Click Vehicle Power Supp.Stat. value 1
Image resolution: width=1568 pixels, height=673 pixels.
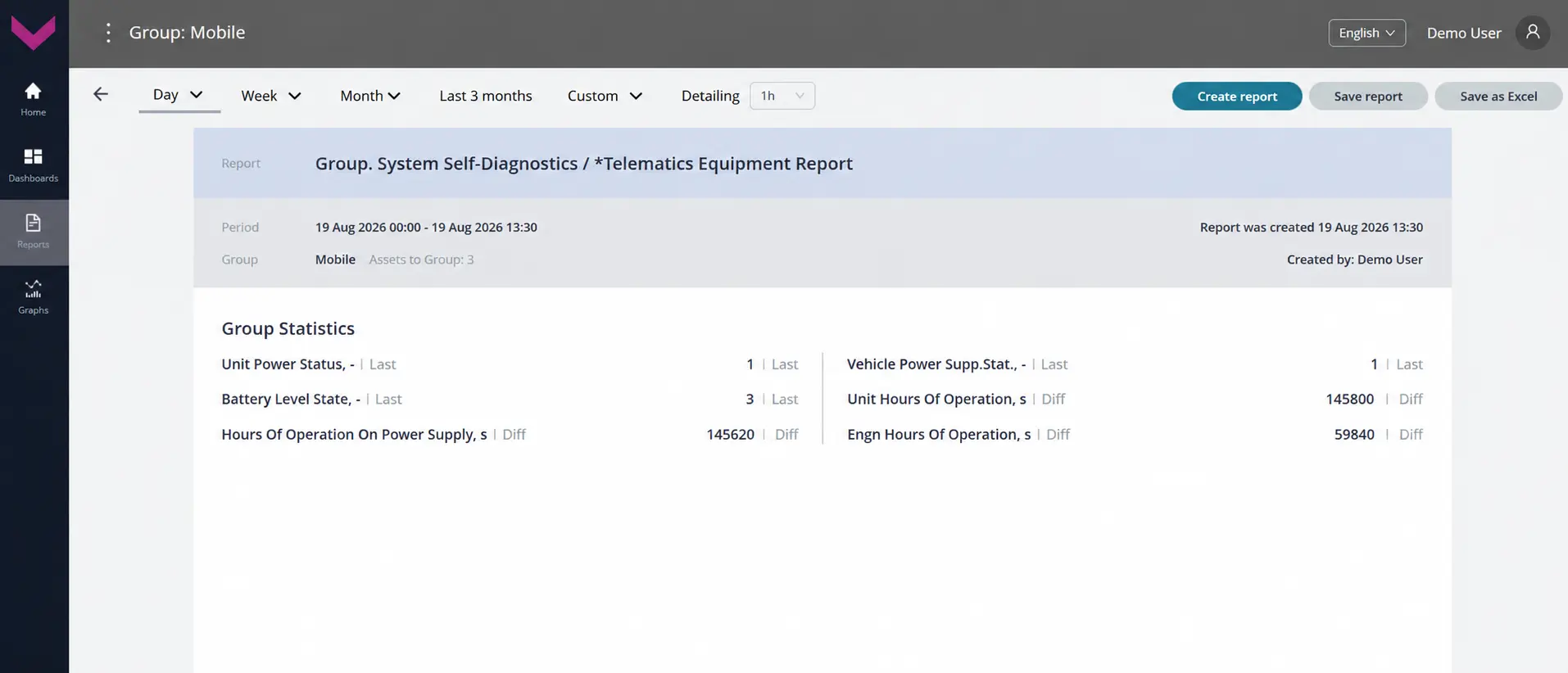point(1374,364)
